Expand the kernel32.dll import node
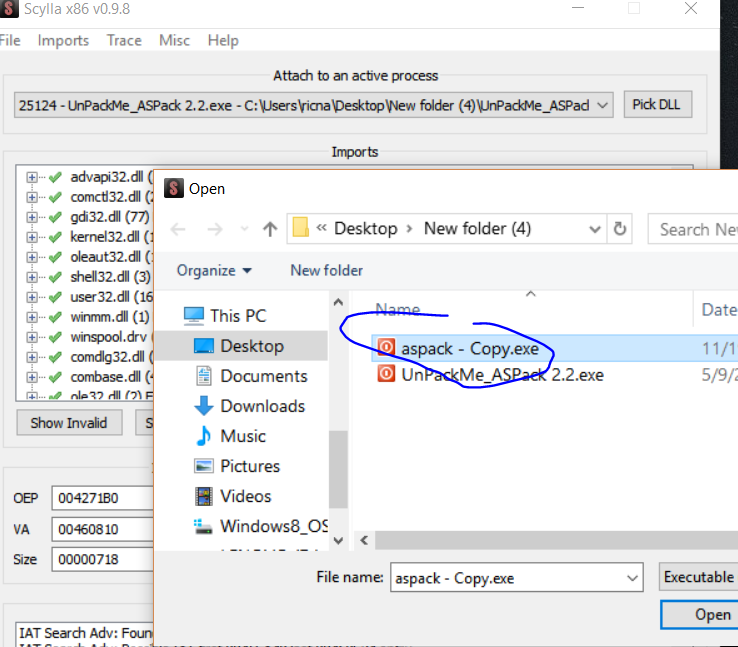Viewport: 738px width, 647px height. (32, 237)
